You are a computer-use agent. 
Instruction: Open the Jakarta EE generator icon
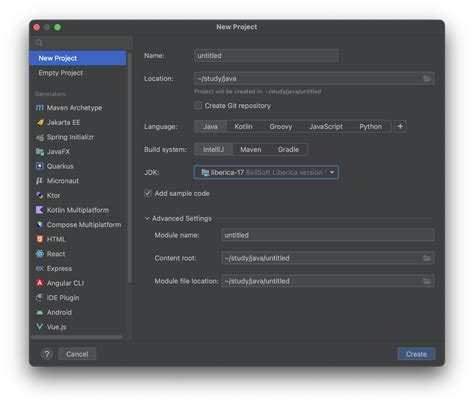(x=40, y=122)
